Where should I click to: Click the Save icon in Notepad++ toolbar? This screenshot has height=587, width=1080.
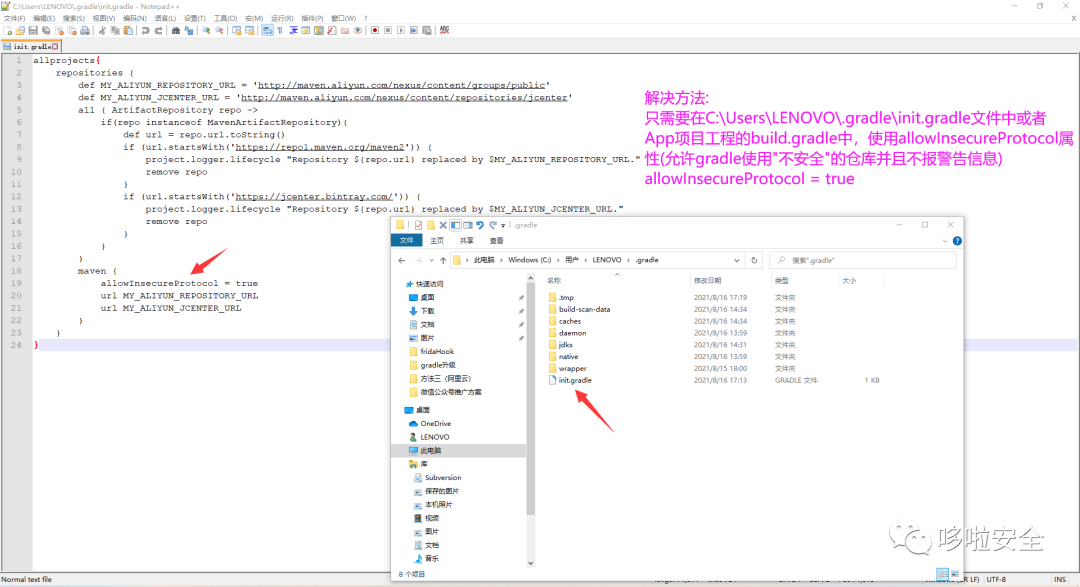[33, 30]
